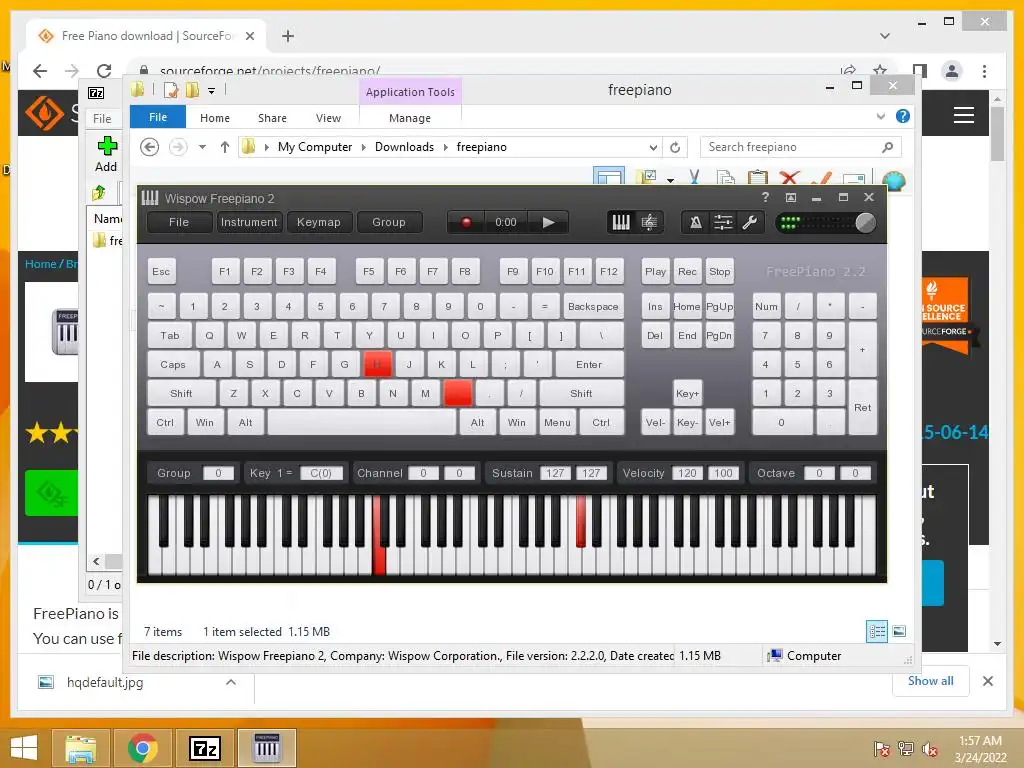Open the Chrome profile avatar

952,71
